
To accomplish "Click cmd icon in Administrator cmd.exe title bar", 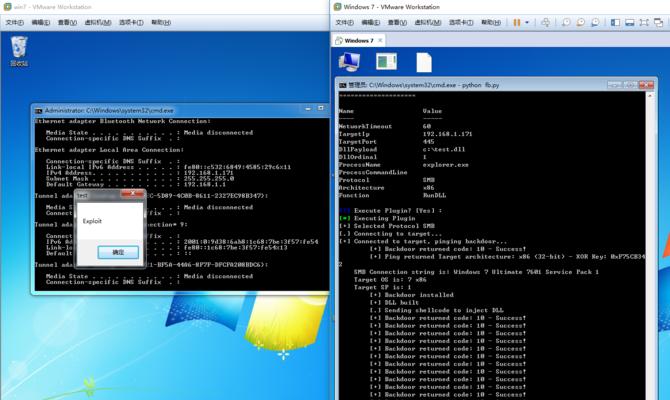I will point(38,111).
